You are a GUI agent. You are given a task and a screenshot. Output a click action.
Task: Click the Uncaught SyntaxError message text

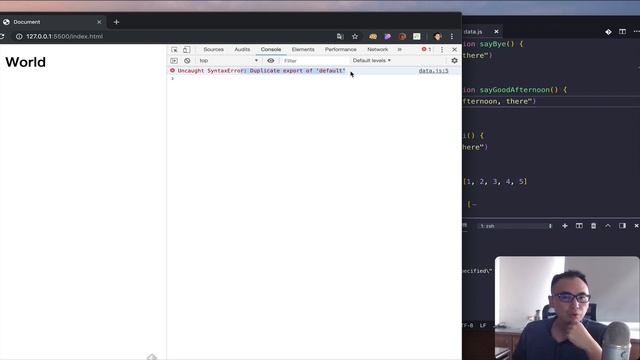click(261, 71)
